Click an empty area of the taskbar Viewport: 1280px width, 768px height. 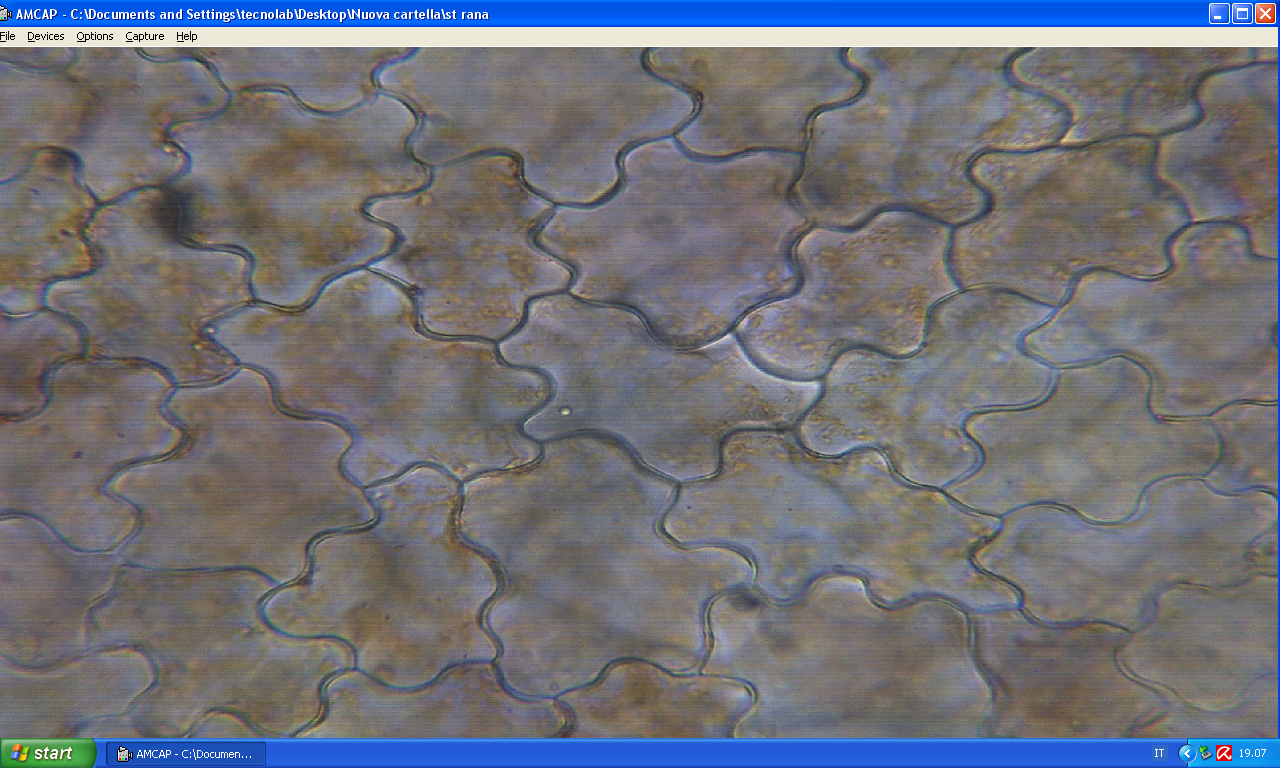click(700, 754)
